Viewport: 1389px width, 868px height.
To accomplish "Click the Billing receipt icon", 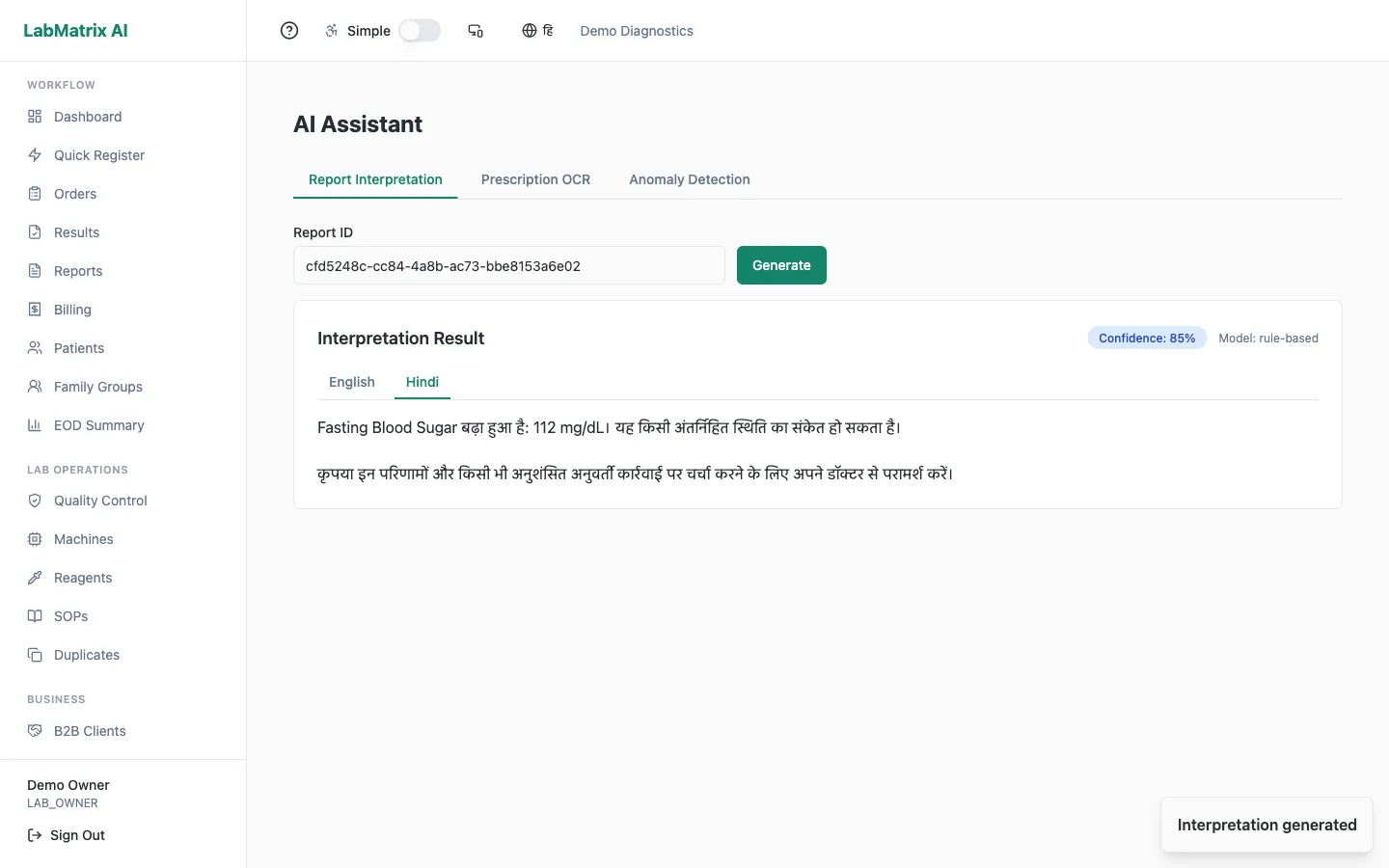I will point(35,310).
